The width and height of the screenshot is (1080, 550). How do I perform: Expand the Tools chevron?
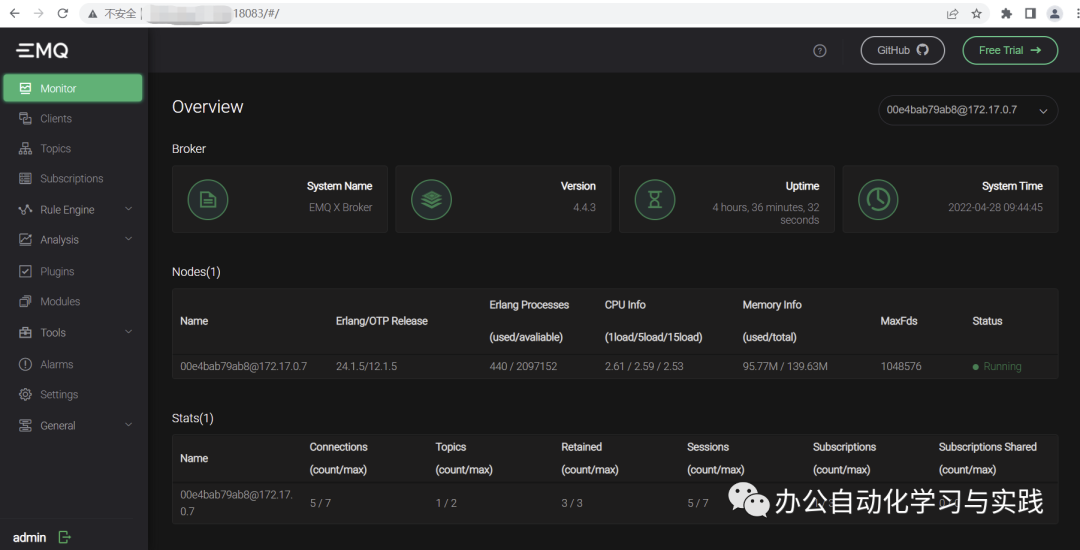[x=128, y=332]
